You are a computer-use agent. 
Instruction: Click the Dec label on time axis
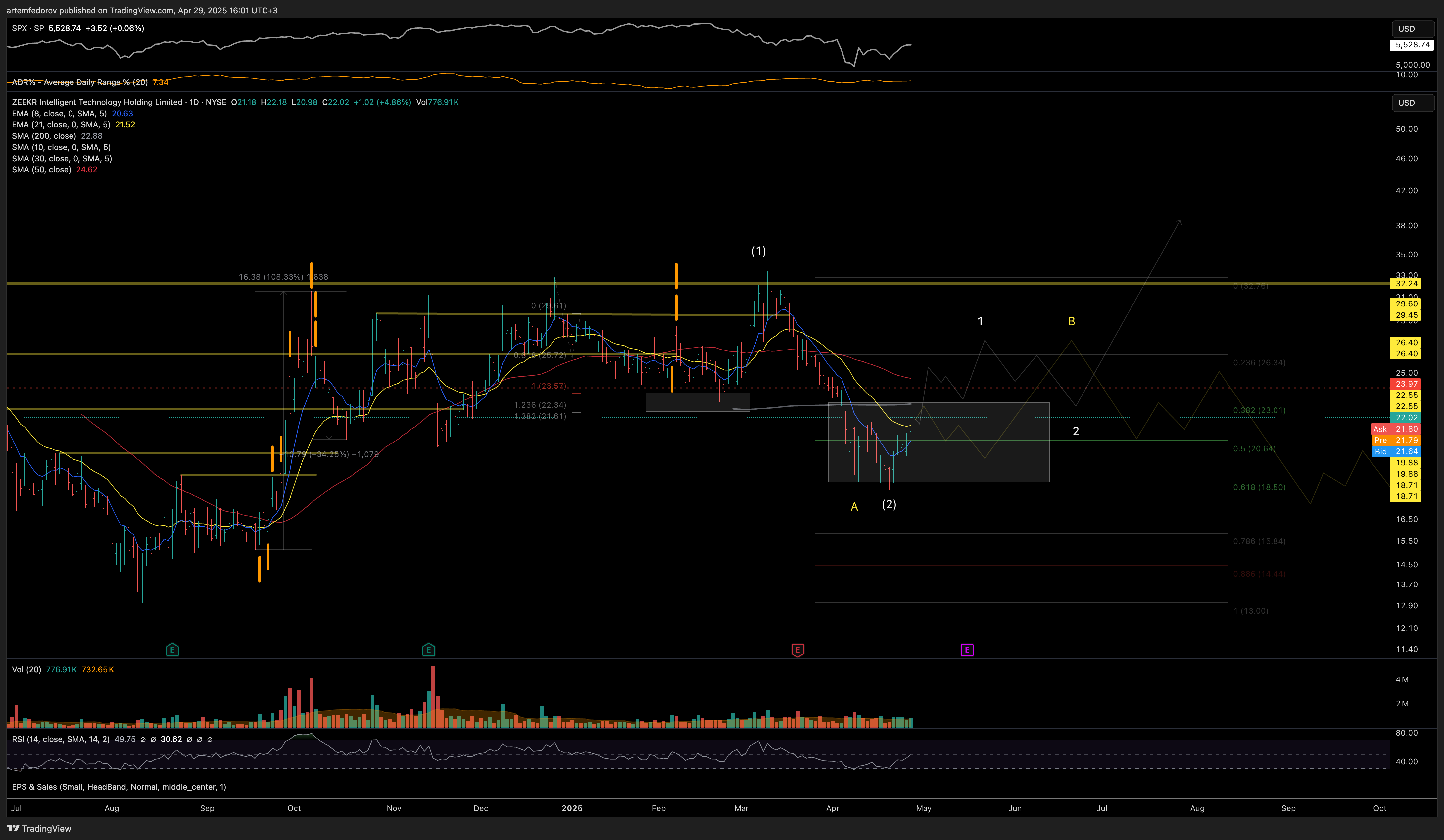[480, 808]
